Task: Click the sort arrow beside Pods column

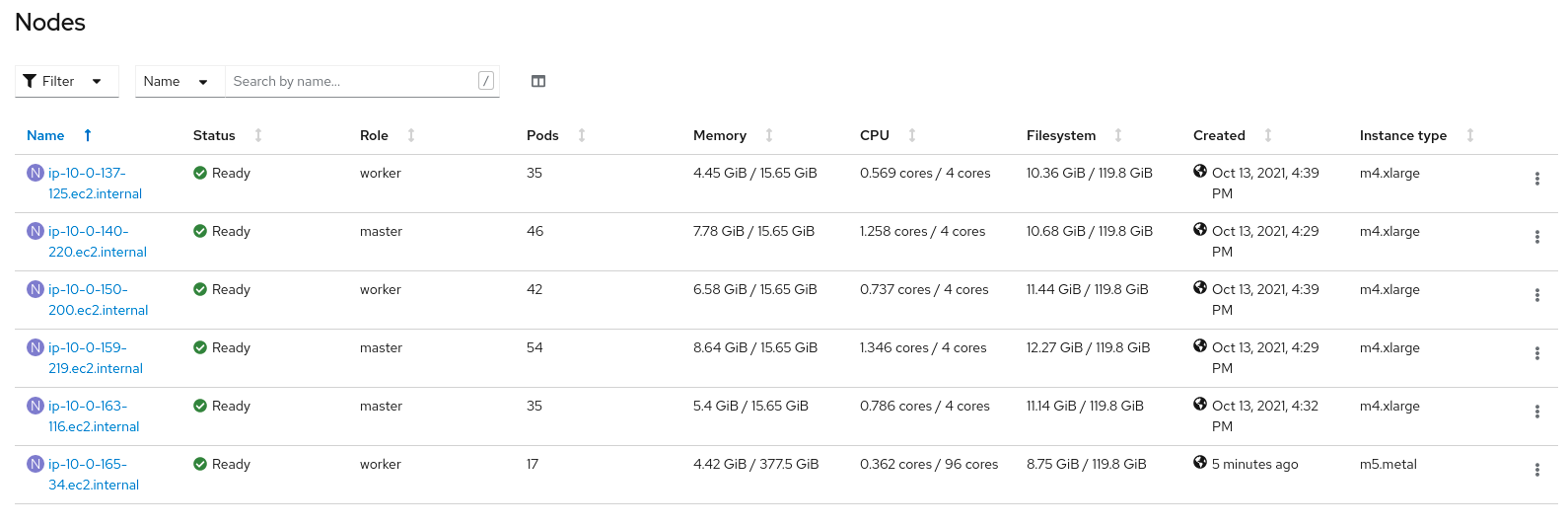Action: (582, 135)
